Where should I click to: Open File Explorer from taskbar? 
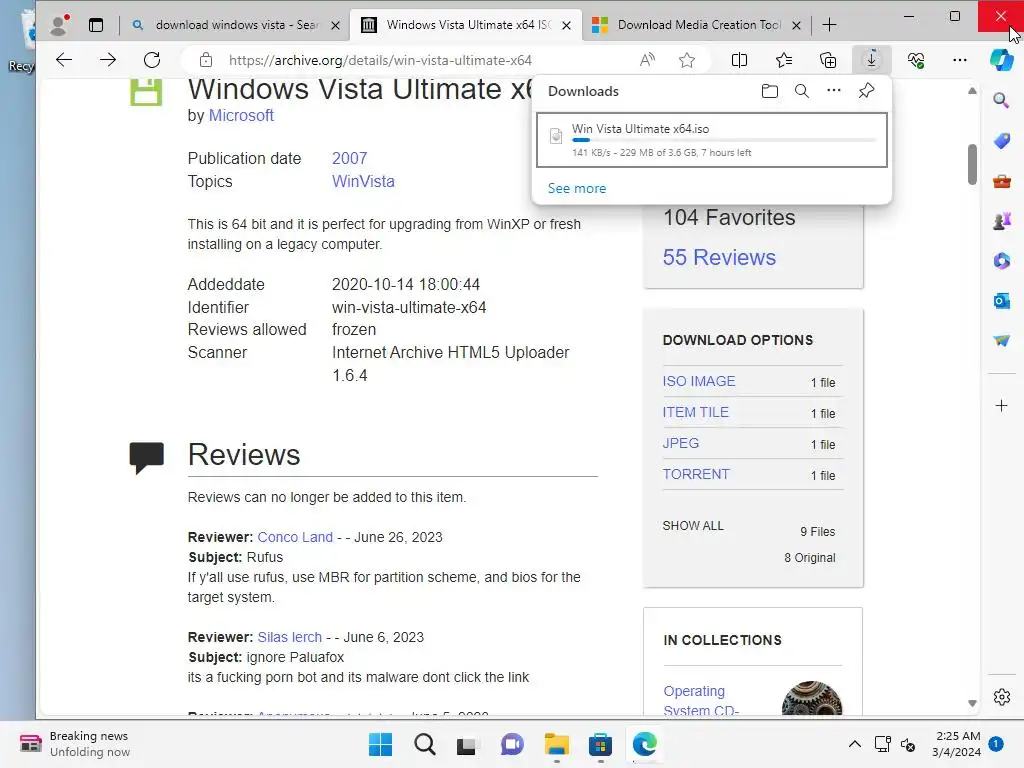[x=556, y=744]
